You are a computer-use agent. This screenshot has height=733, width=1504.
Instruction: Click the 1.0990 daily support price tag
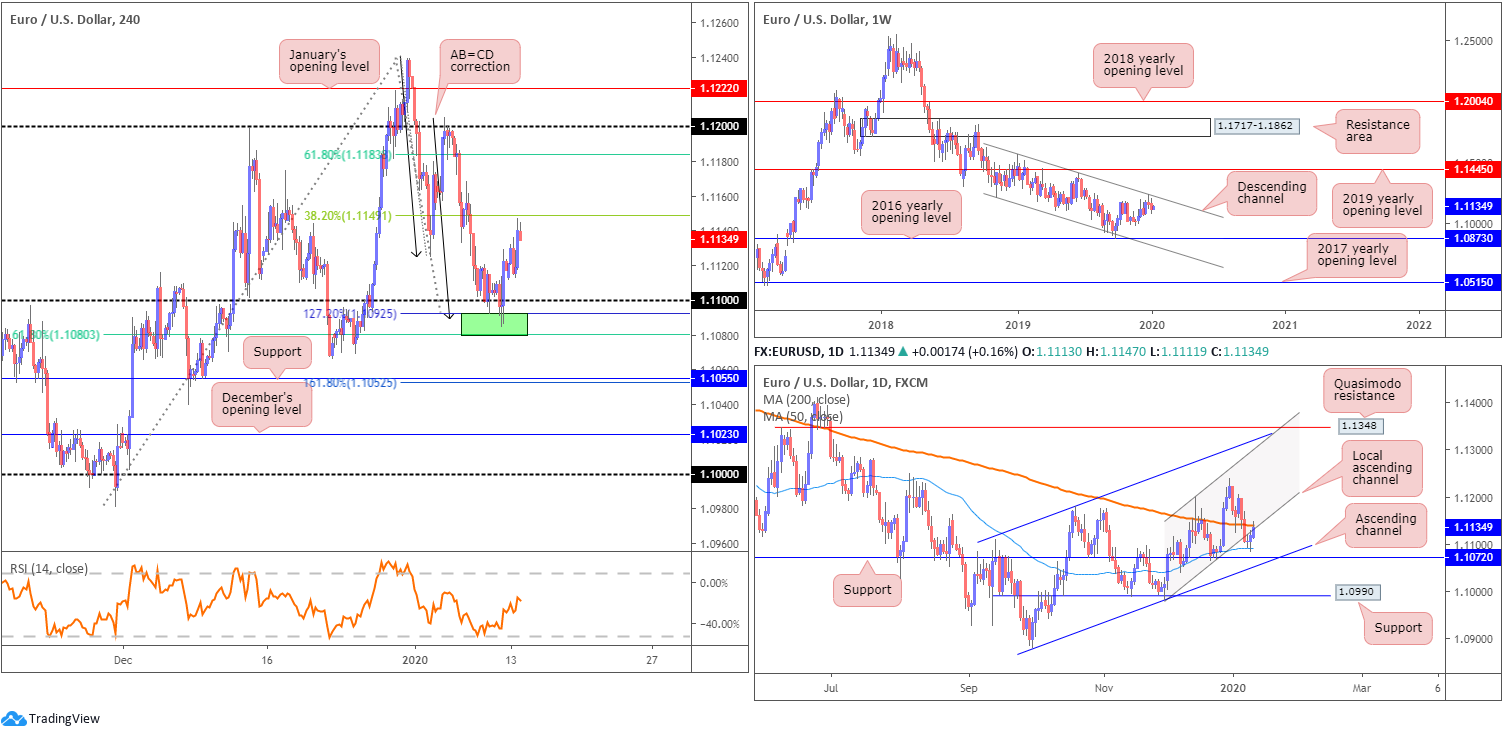pyautogui.click(x=1356, y=592)
